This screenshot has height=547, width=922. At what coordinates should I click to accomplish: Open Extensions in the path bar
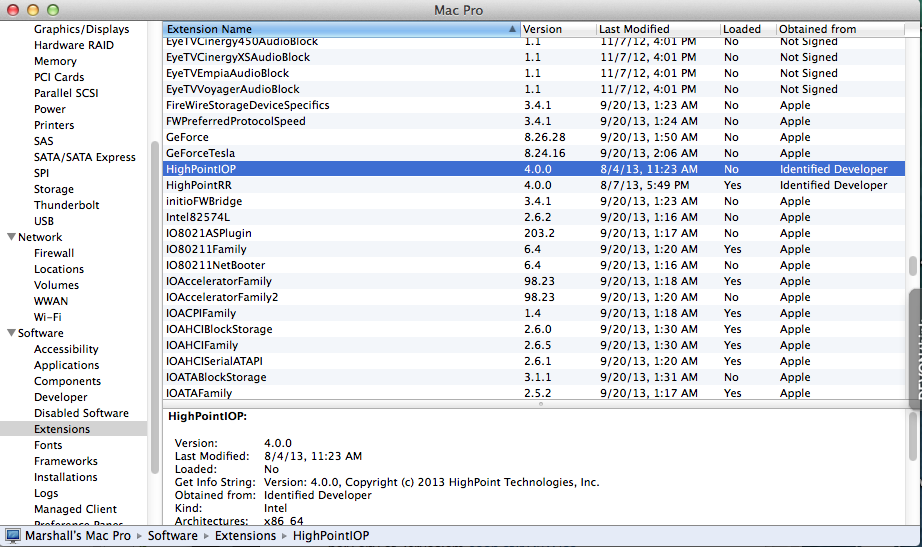tap(245, 536)
